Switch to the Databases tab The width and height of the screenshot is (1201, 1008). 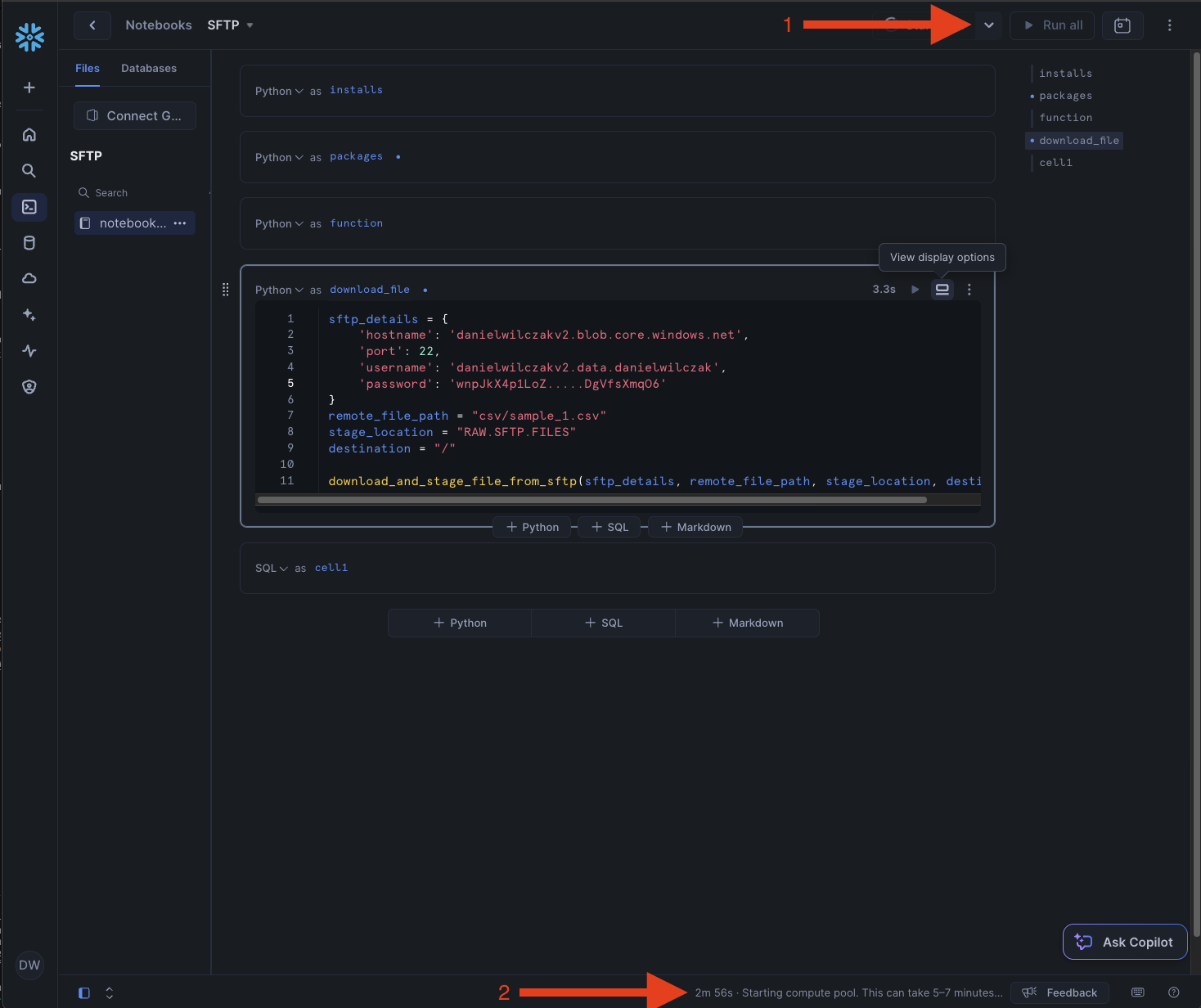[149, 69]
